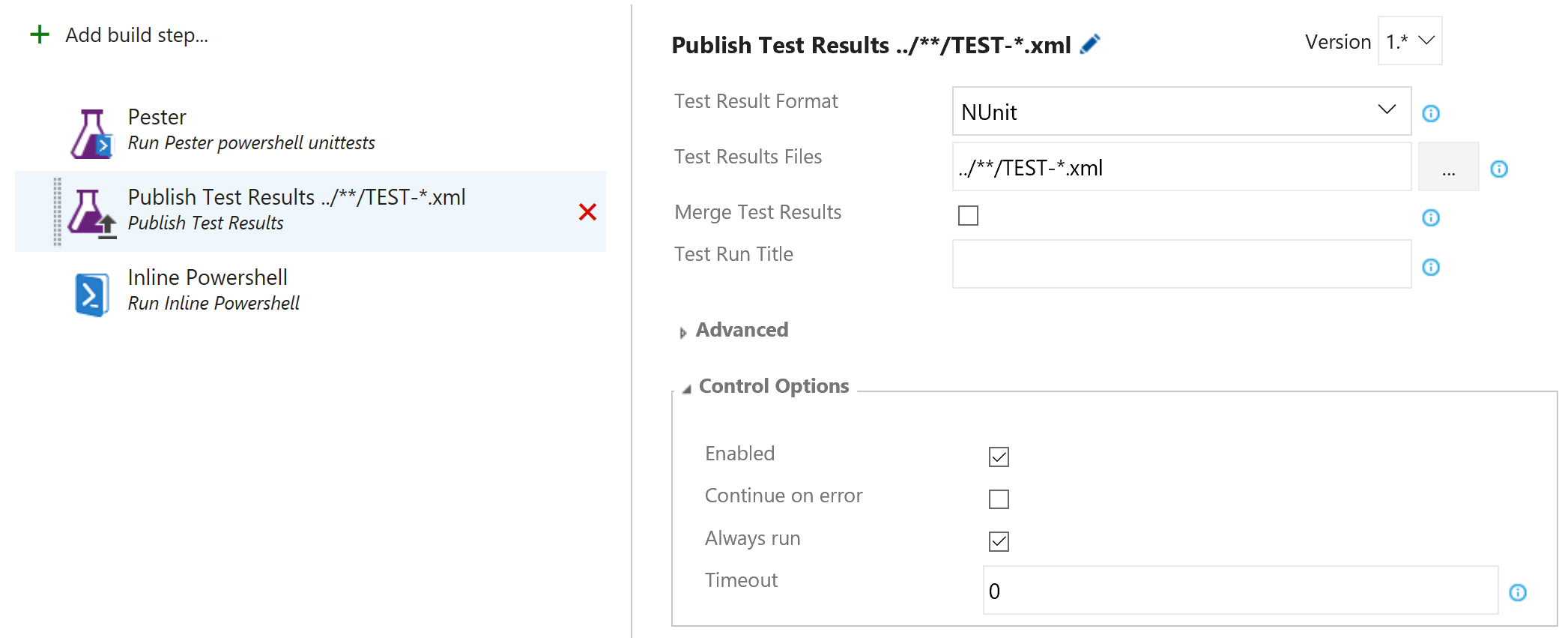Show info for Timeout field
1568x638 pixels.
(x=1518, y=593)
